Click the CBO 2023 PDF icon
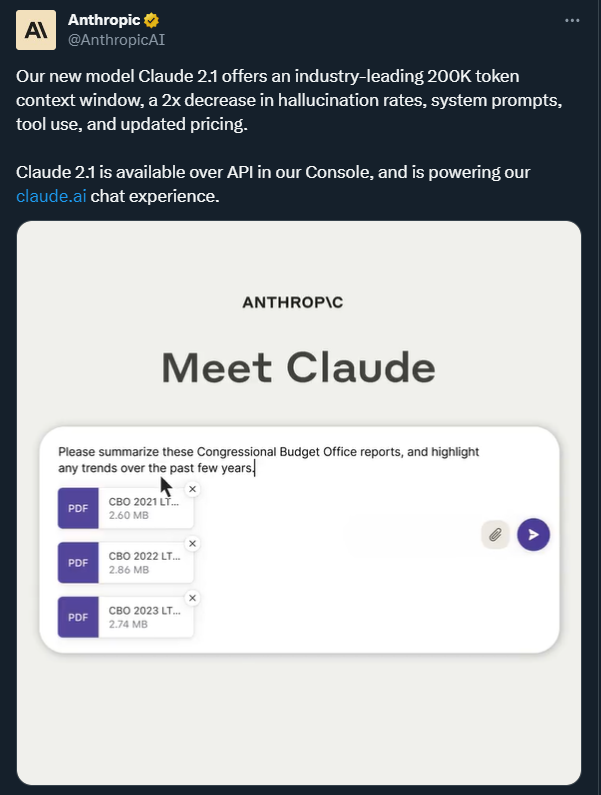 coord(78,617)
